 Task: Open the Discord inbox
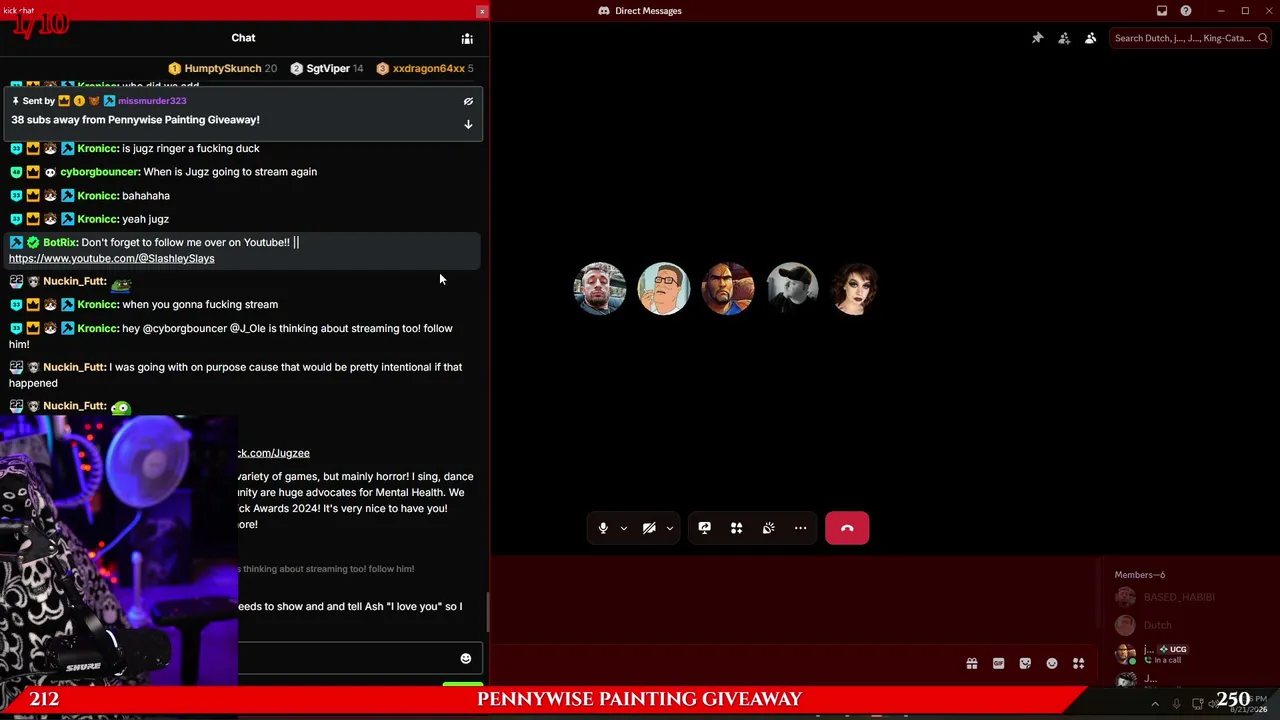click(1162, 11)
